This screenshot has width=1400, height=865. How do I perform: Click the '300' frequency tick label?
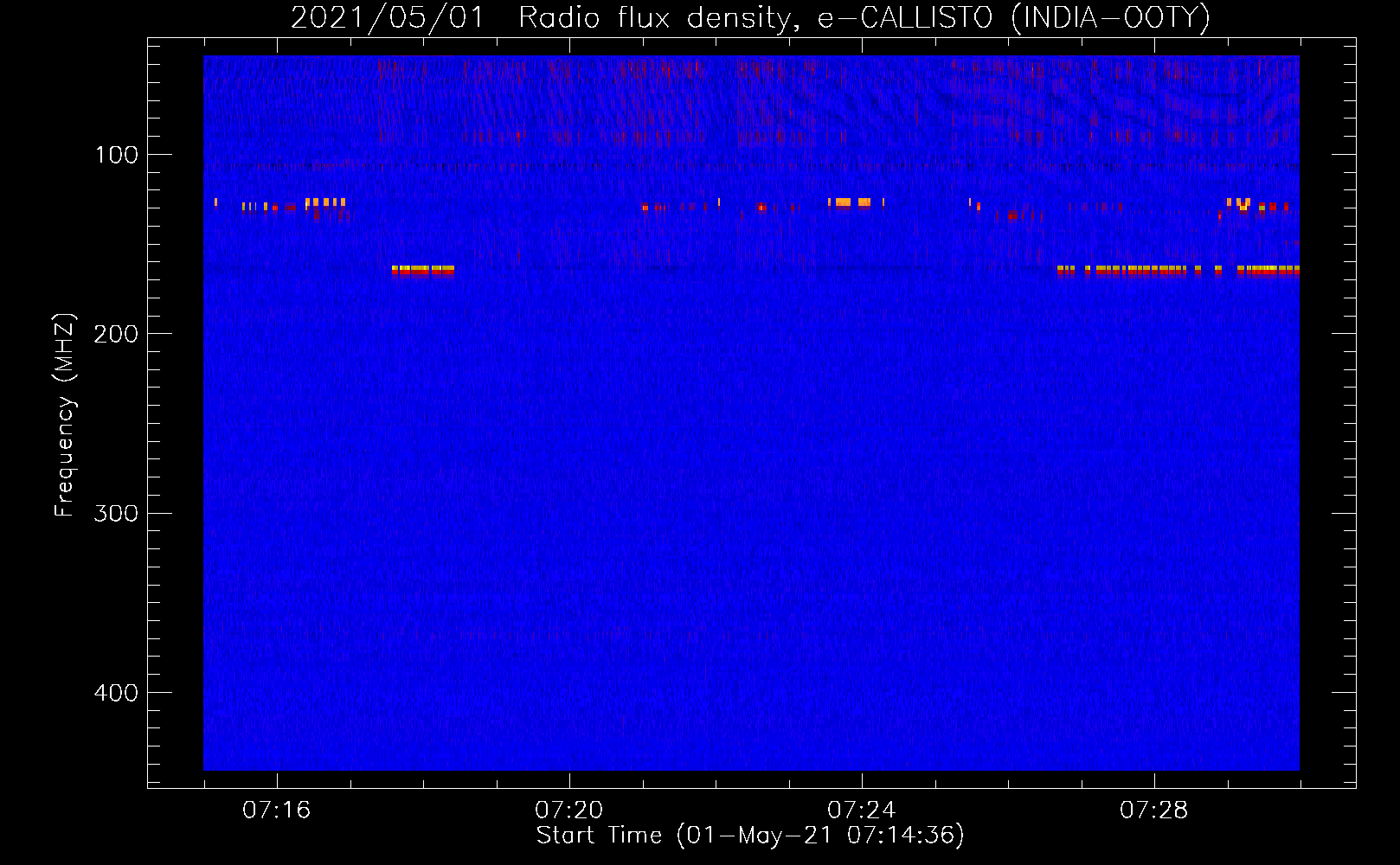pyautogui.click(x=115, y=514)
